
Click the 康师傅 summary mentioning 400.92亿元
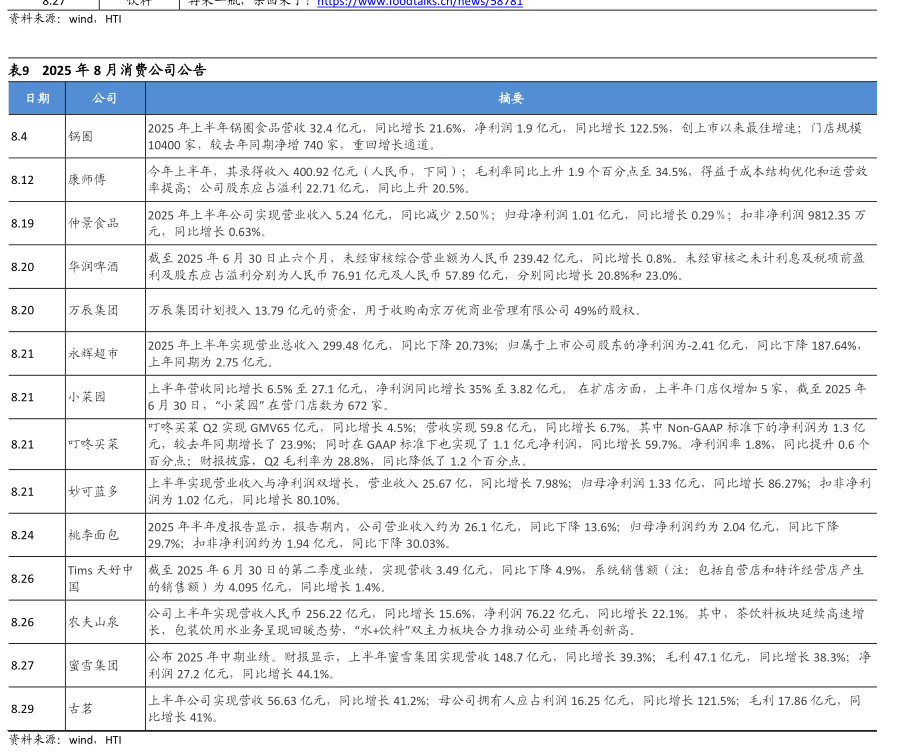508,180
